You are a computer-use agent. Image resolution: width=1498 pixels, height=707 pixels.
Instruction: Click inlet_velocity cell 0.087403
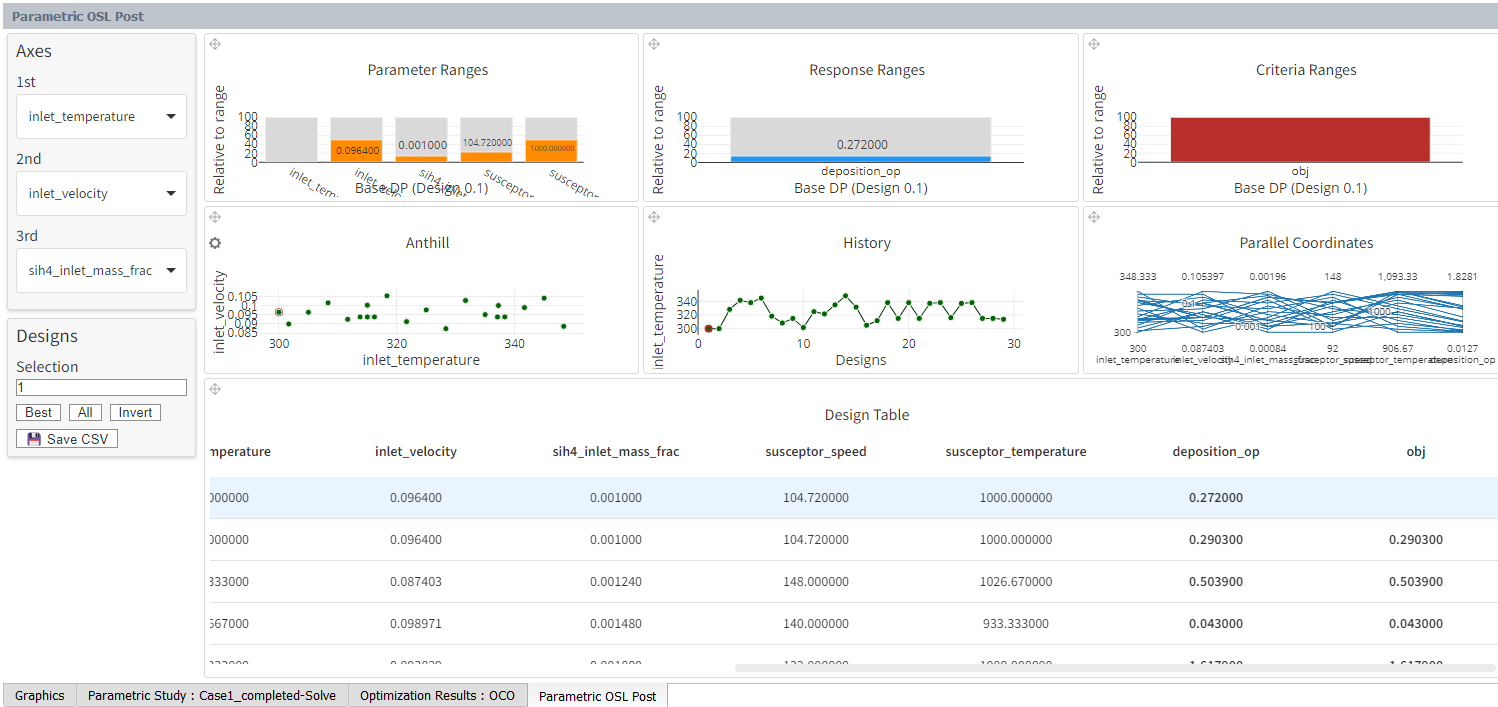tap(416, 582)
